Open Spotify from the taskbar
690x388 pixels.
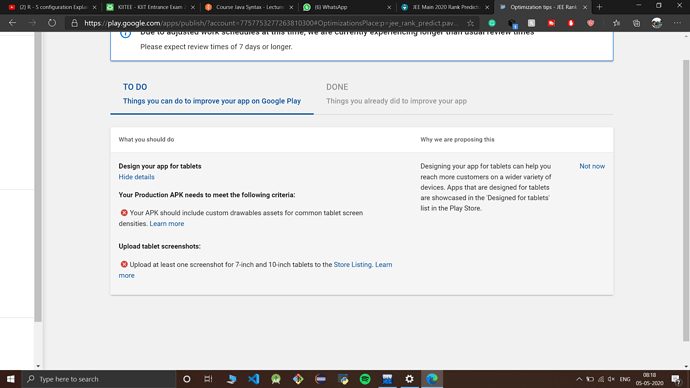(x=365, y=379)
